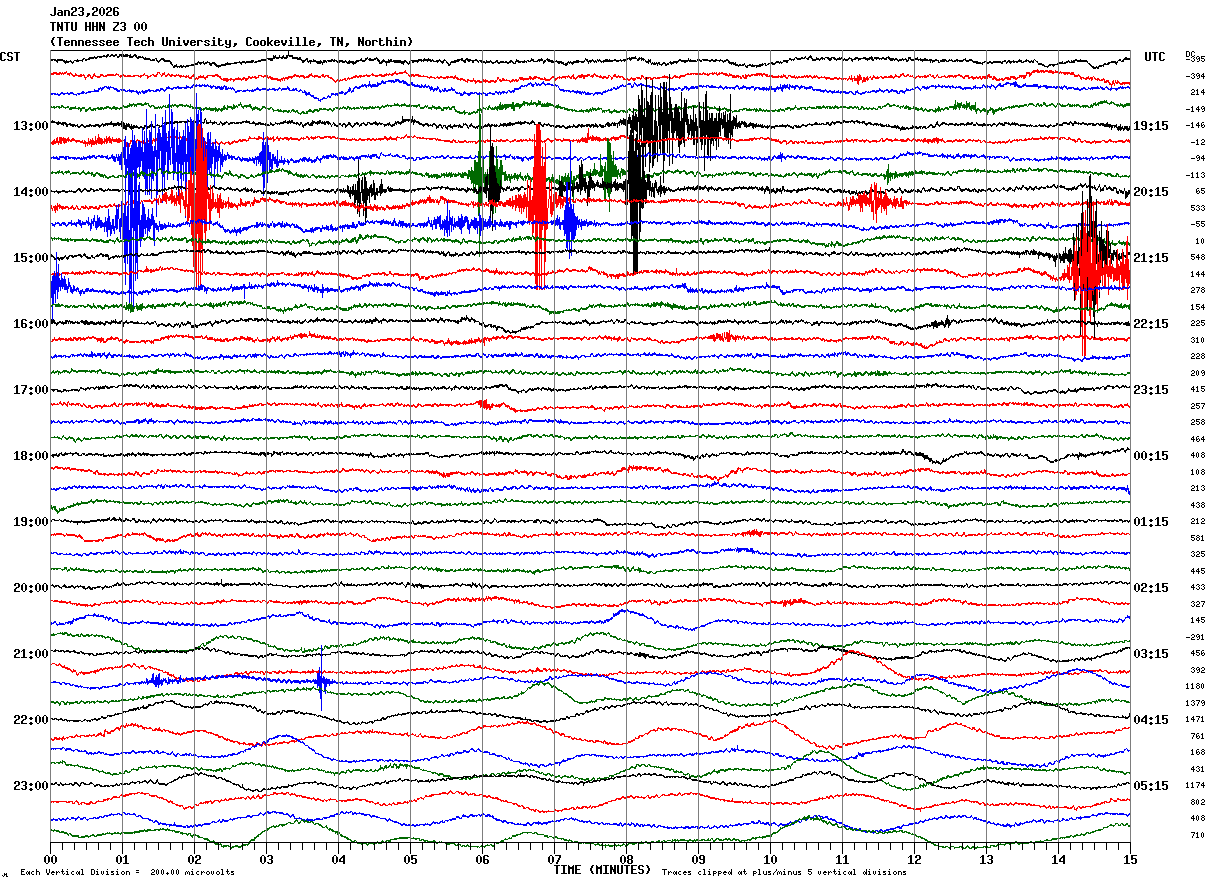Screen dimensions: 1210x886
Task: Click the 20:15 UTC time label
Action: [1151, 192]
